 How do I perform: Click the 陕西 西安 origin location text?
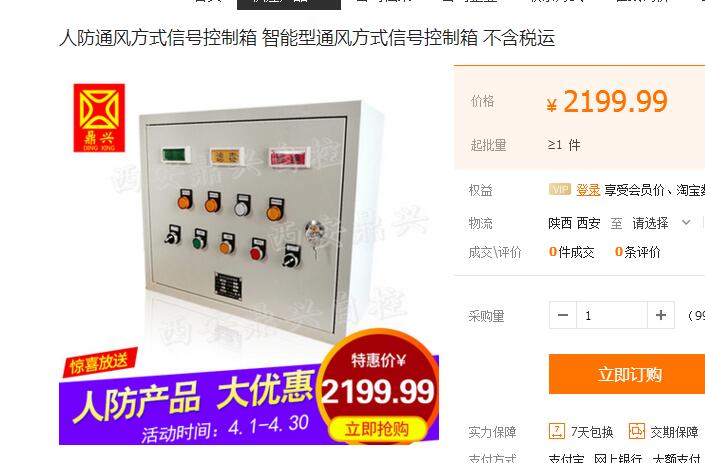coord(574,223)
